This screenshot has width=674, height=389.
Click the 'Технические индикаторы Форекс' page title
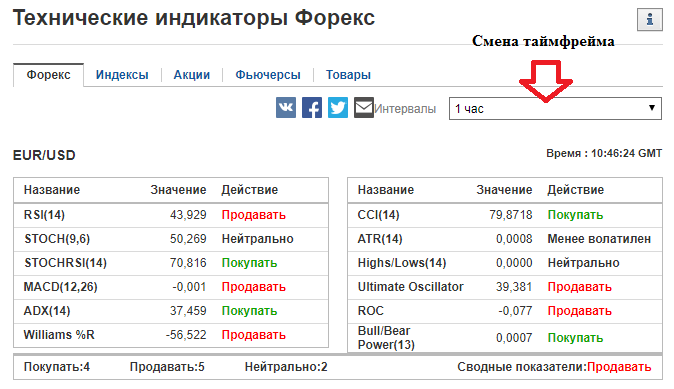tap(194, 18)
